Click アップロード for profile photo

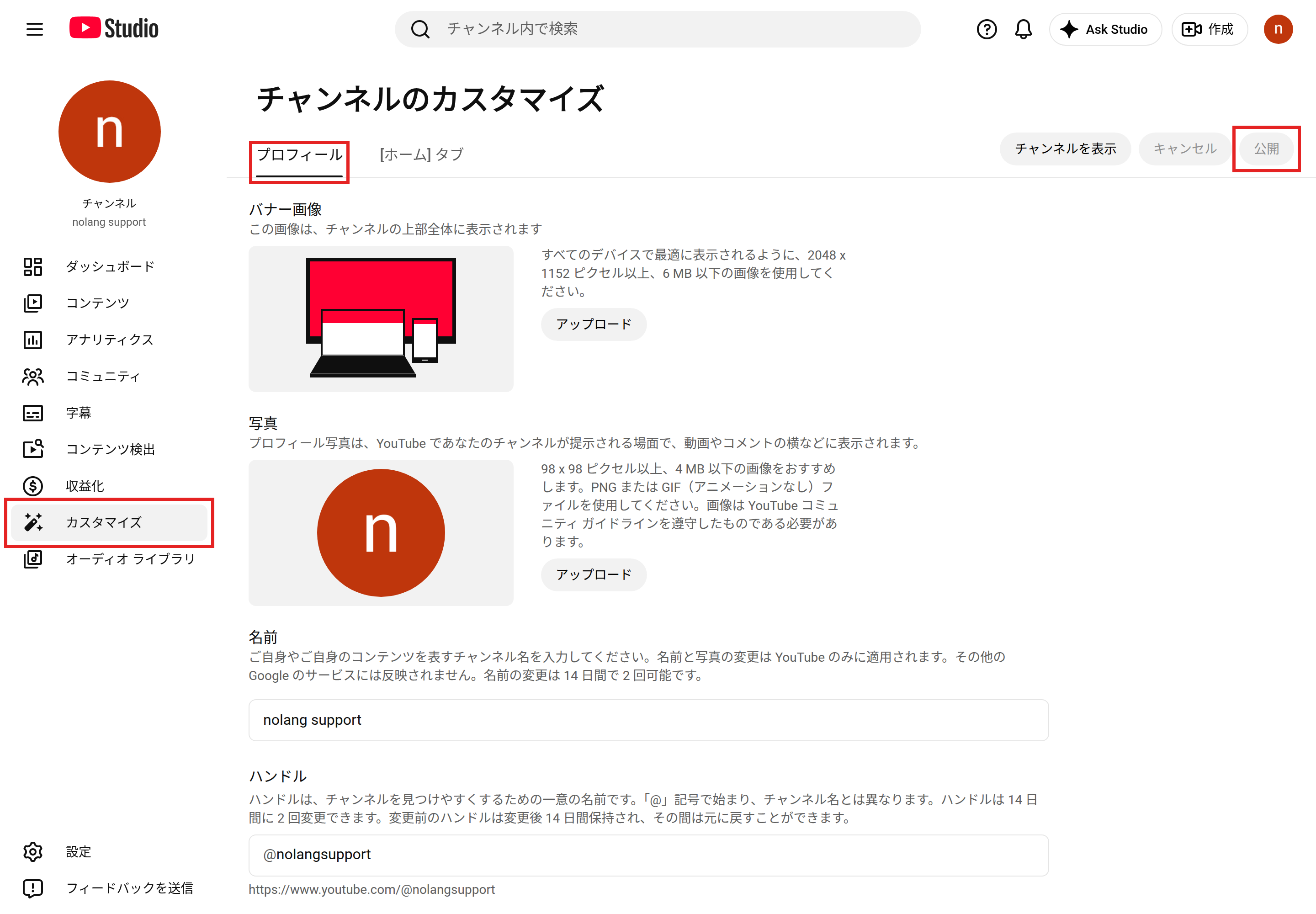coord(594,574)
